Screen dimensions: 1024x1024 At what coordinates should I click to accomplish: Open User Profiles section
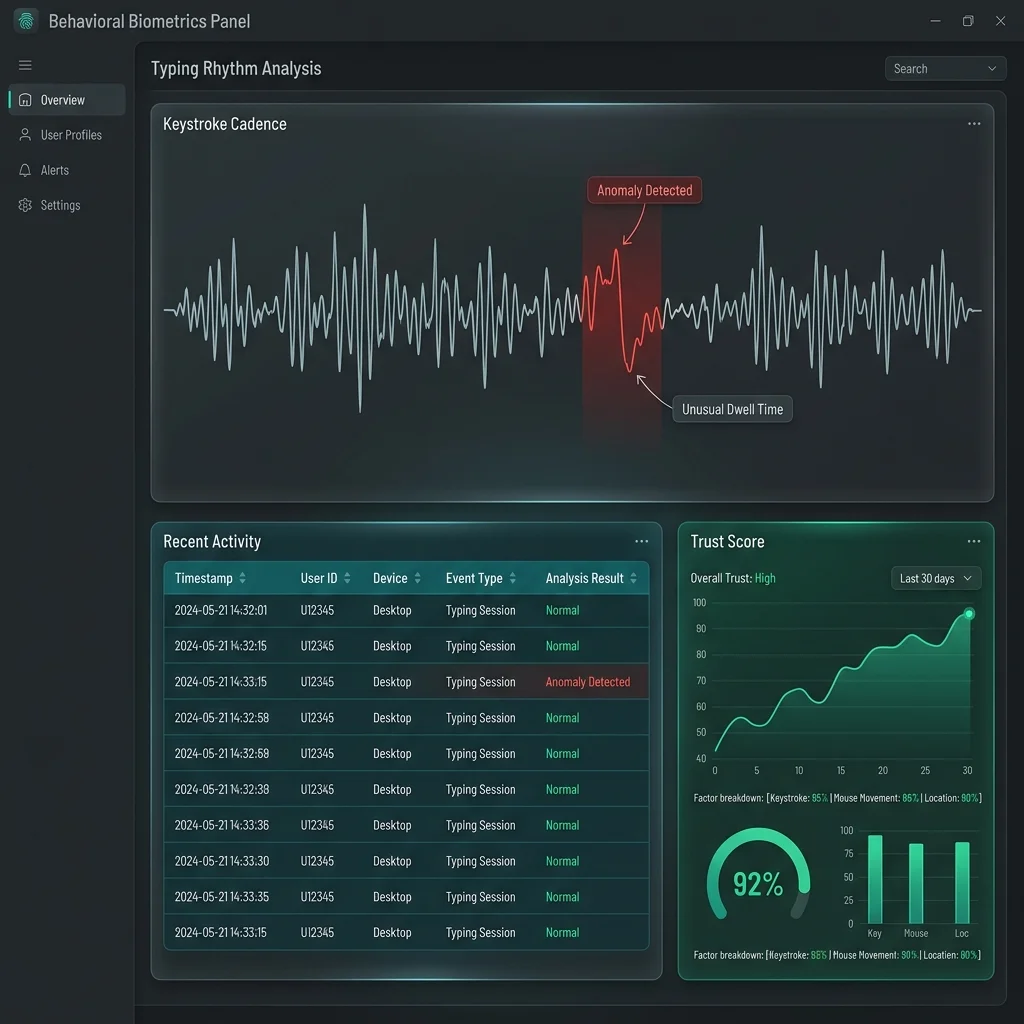67,135
